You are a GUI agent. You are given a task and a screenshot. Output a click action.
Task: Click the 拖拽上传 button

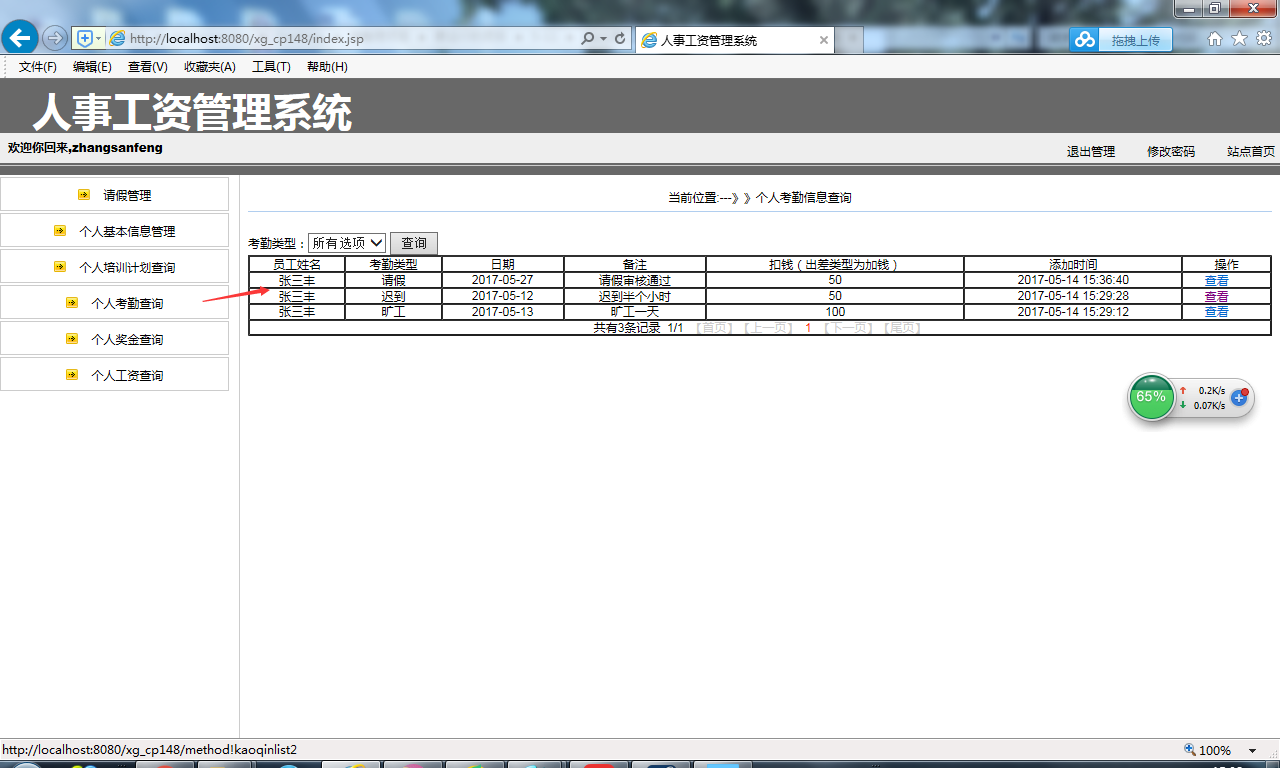1135,40
